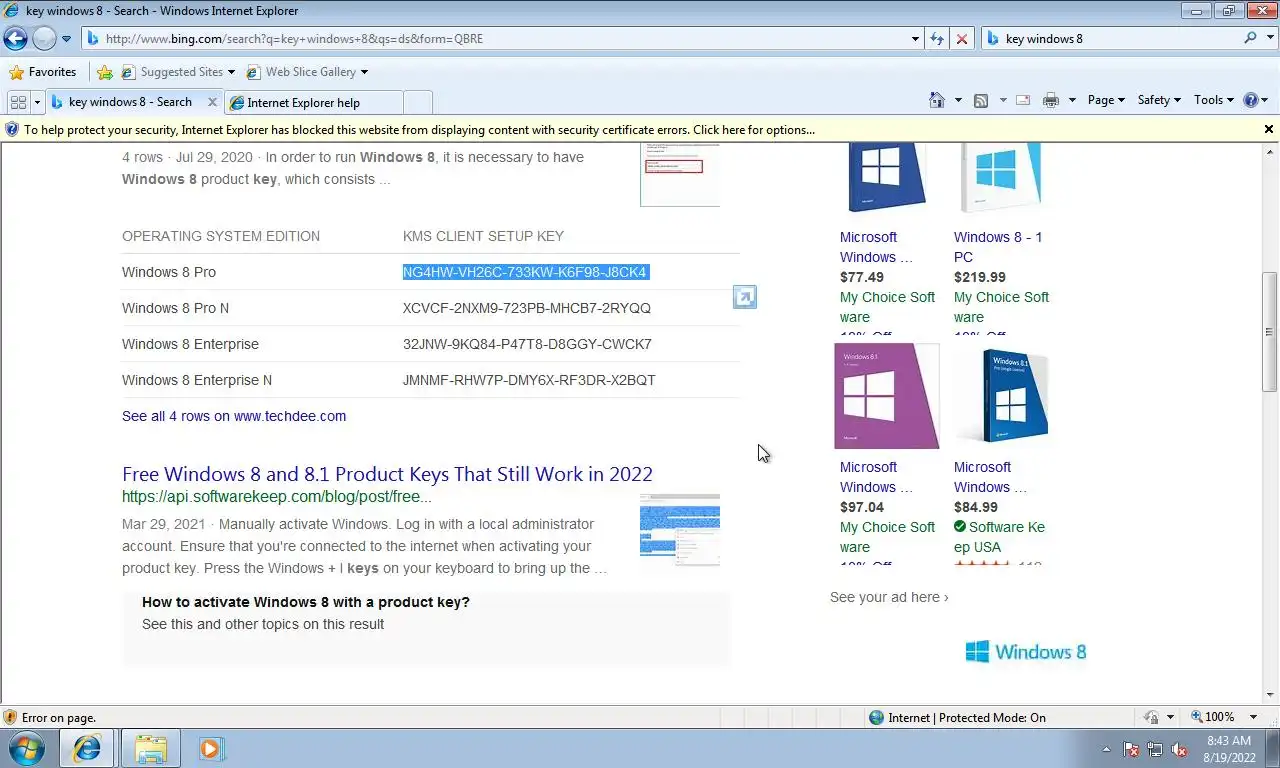
Task: Open the Windows 8 - 1 PC ad link
Action: (x=1000, y=247)
